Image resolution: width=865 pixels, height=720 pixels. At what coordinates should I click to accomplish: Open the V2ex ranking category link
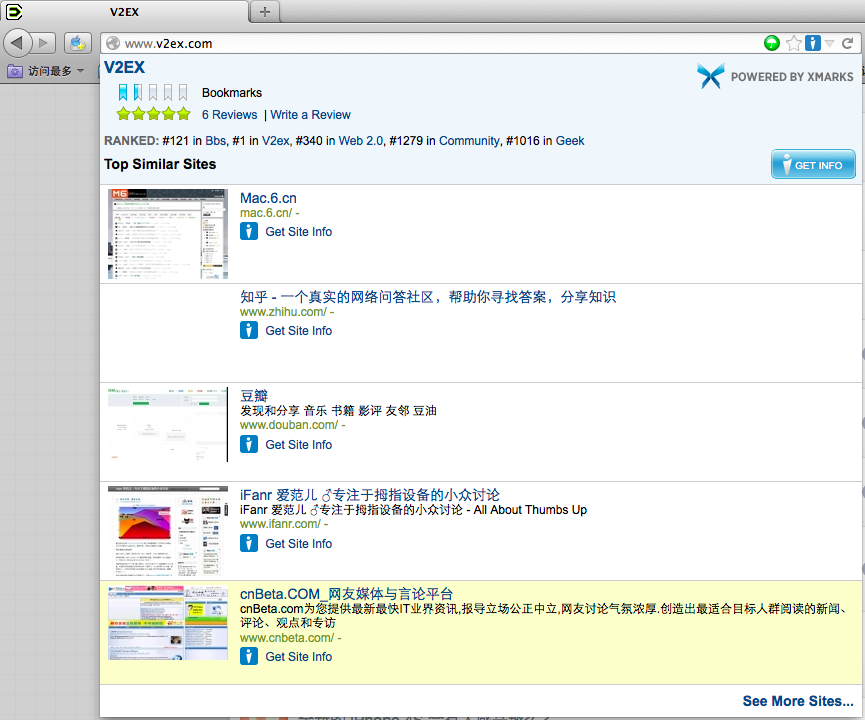275,141
